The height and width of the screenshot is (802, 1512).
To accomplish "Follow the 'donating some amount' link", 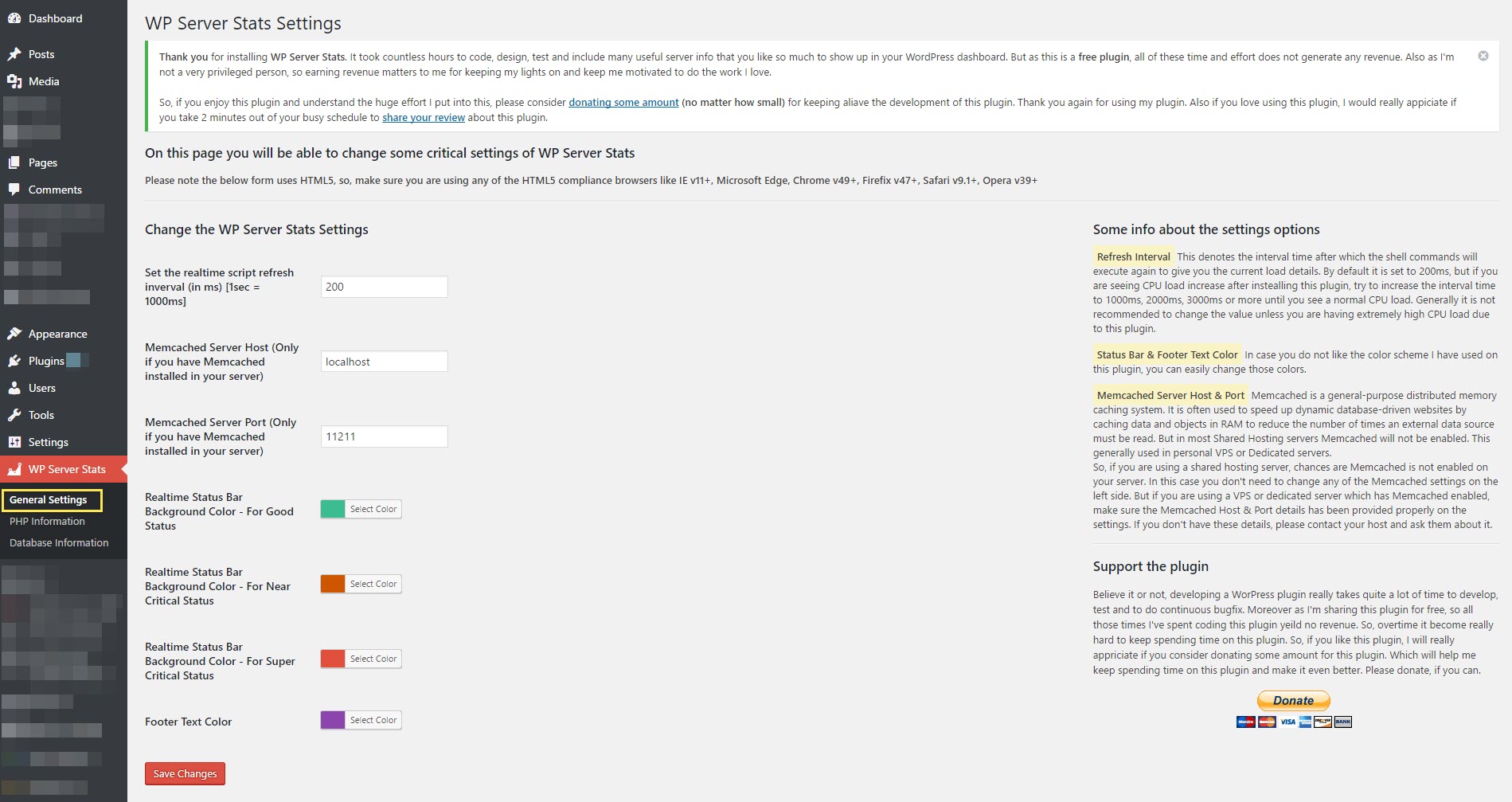I will pyautogui.click(x=623, y=103).
